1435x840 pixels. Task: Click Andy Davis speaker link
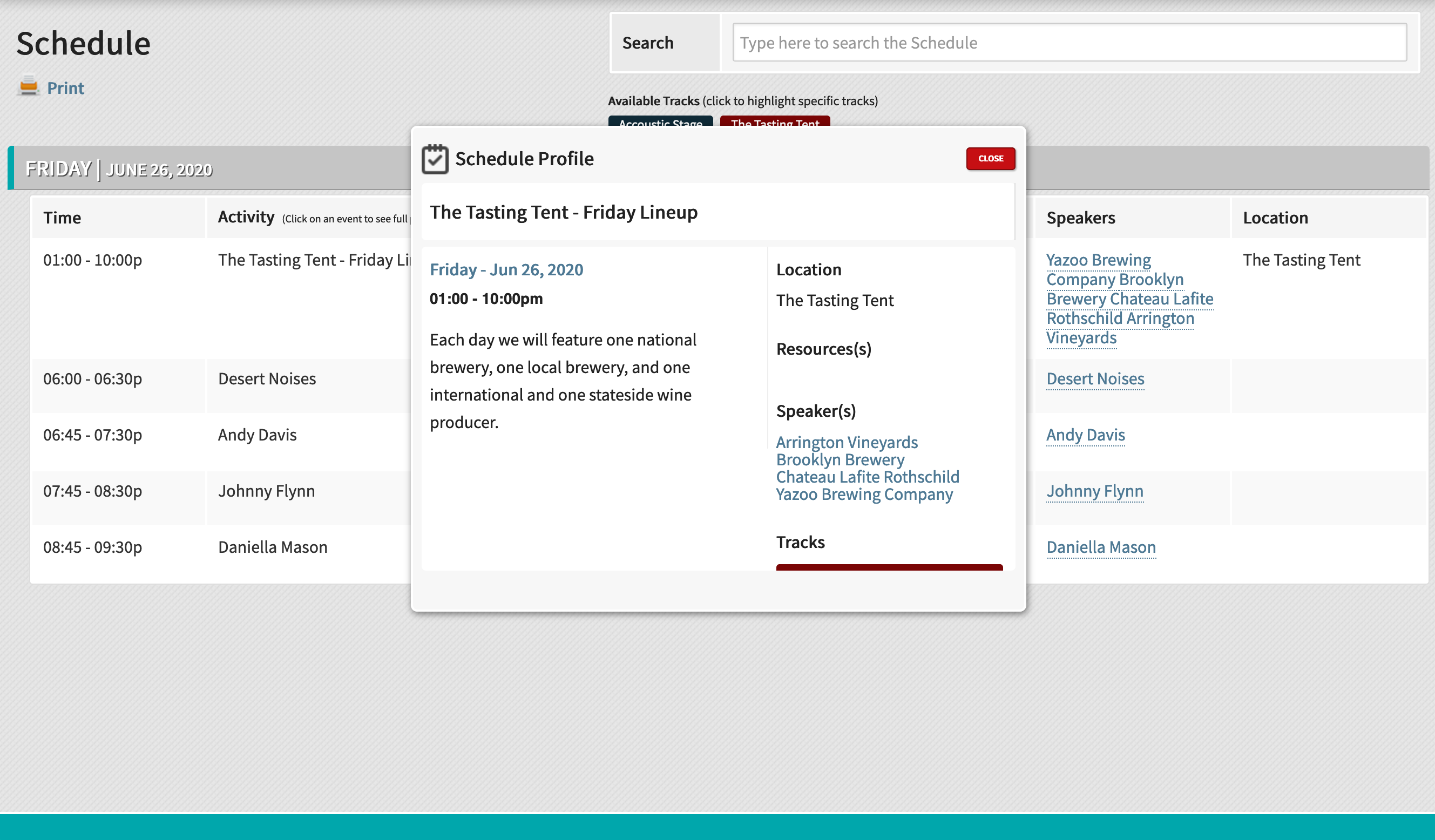[1085, 435]
